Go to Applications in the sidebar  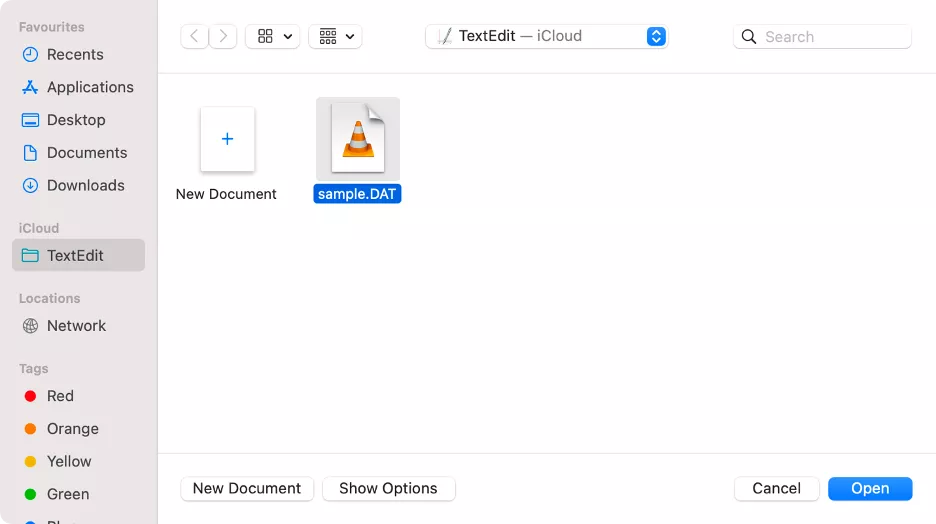(89, 87)
